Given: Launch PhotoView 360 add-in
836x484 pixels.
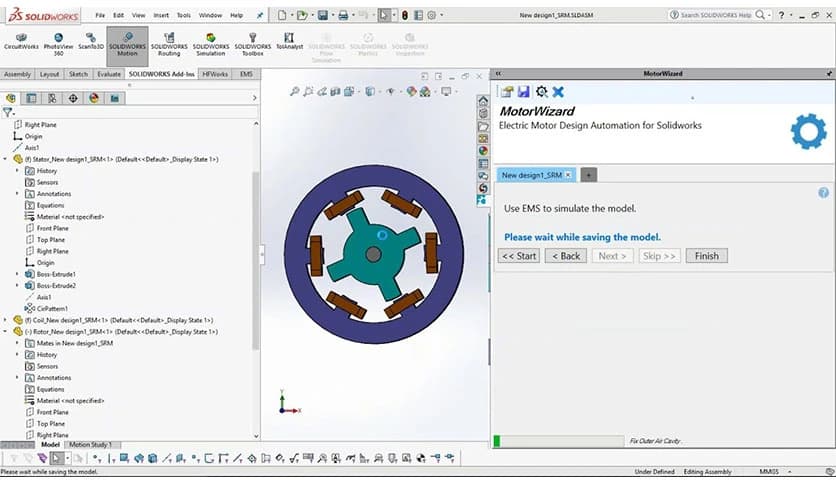Looking at the screenshot, I should pos(58,44).
